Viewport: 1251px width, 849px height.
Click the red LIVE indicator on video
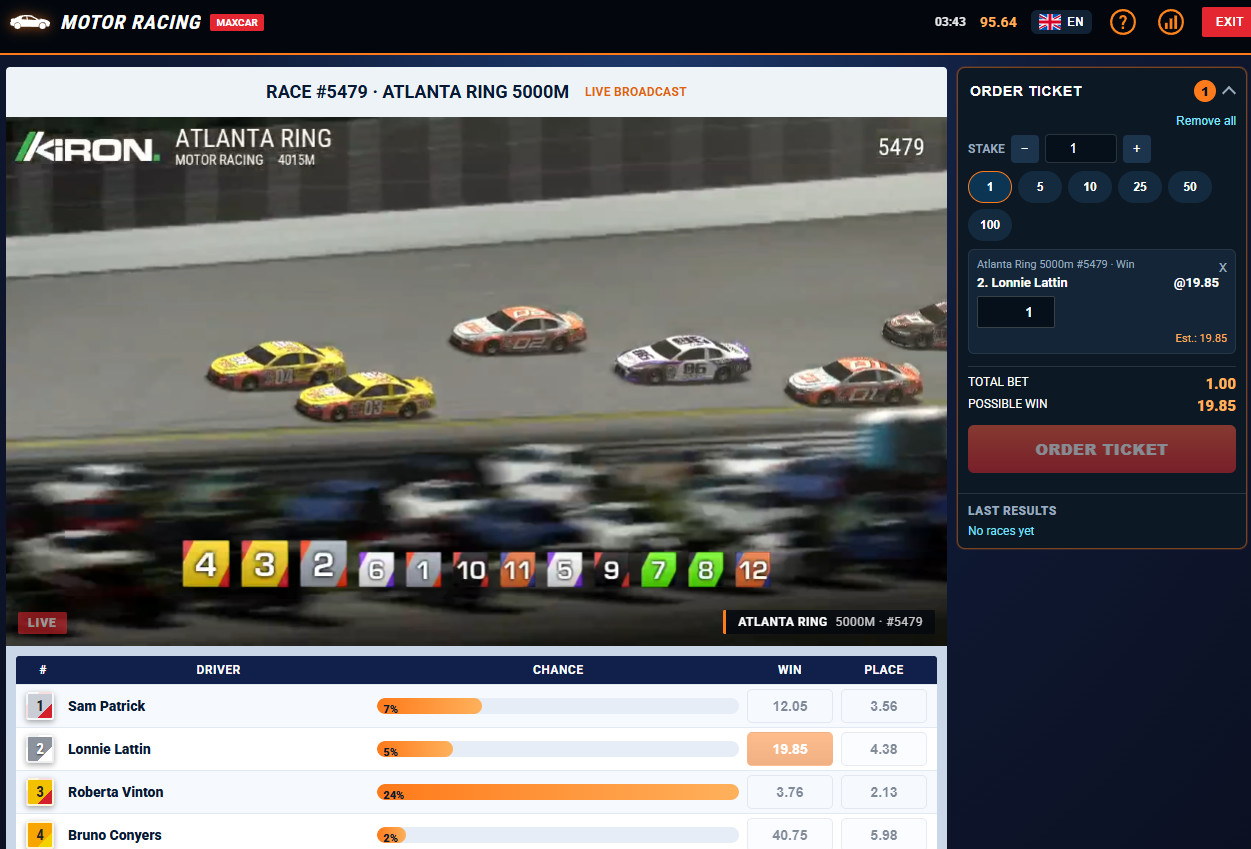coord(42,623)
